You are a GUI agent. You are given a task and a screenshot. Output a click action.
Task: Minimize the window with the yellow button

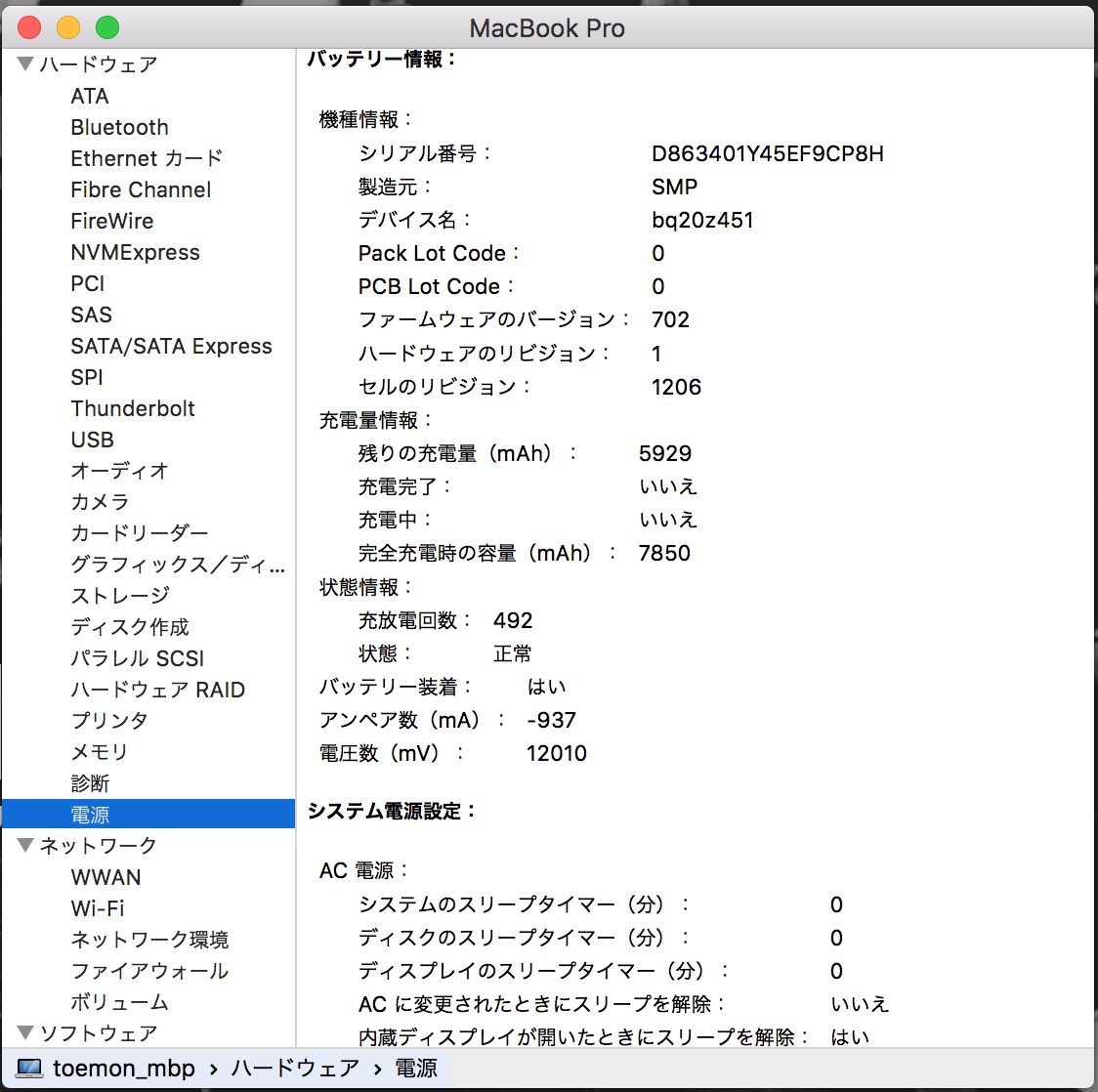pos(68,28)
